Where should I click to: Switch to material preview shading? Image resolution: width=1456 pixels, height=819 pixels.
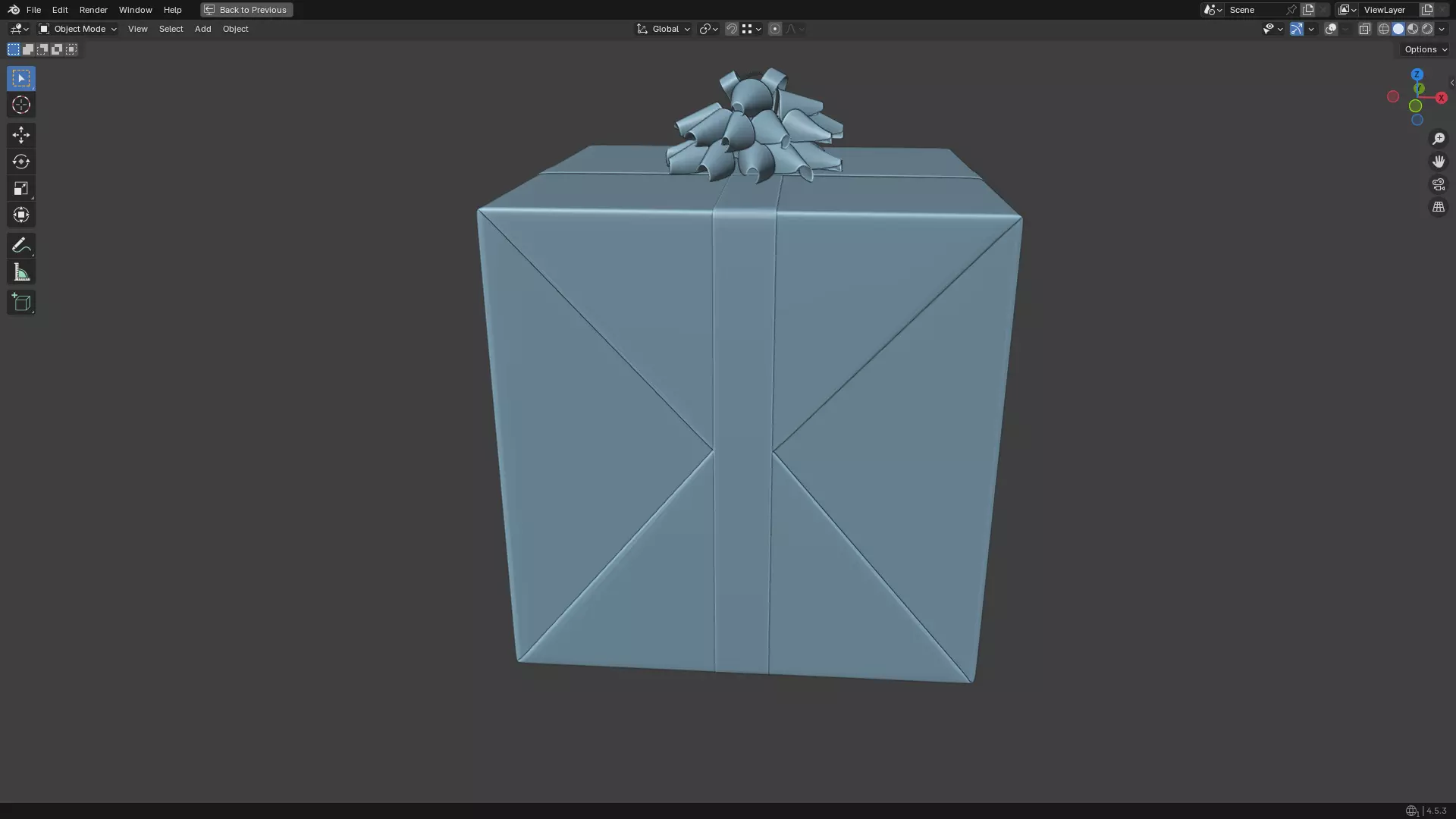tap(1413, 29)
